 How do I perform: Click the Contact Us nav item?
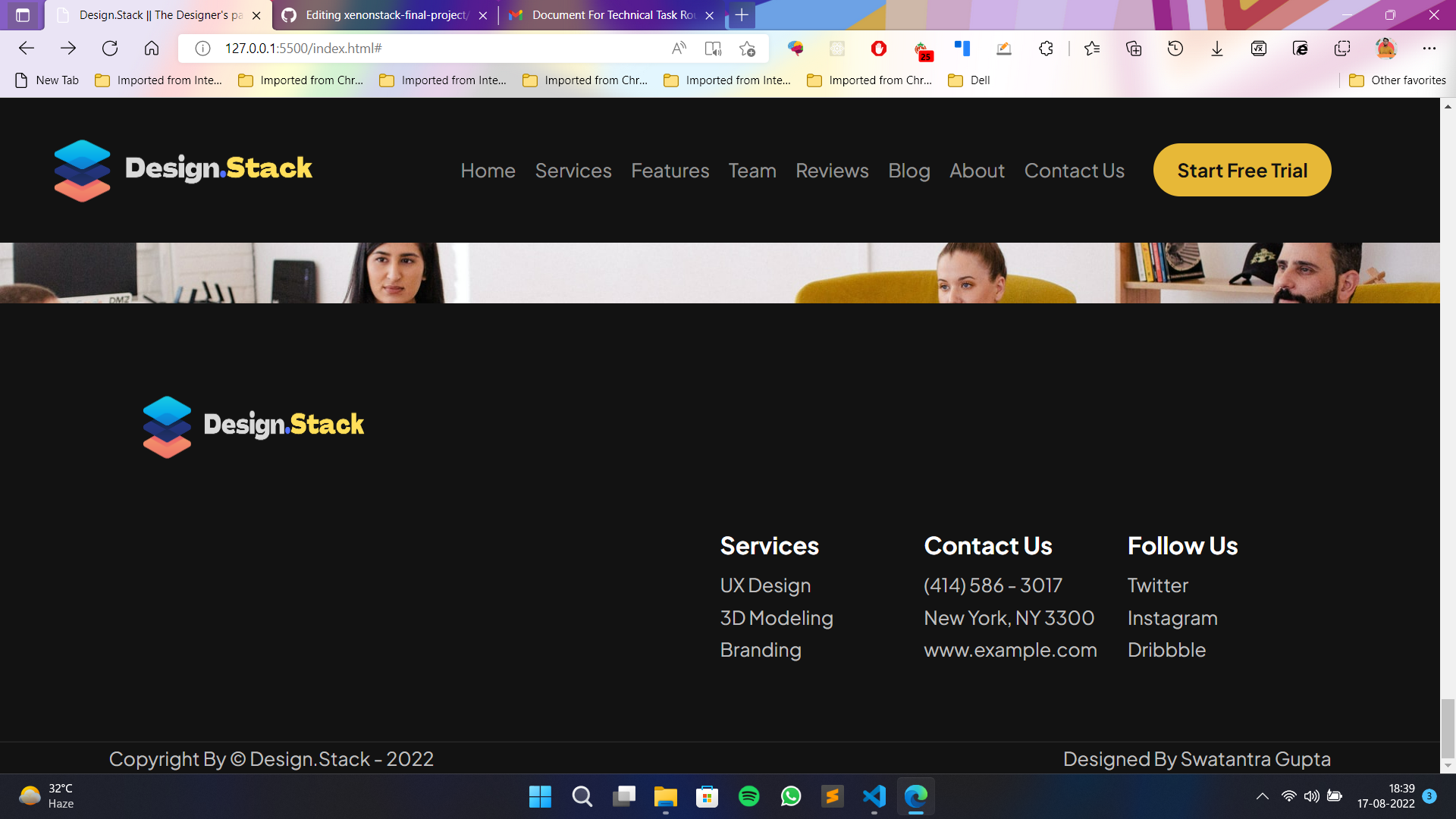pos(1074,171)
